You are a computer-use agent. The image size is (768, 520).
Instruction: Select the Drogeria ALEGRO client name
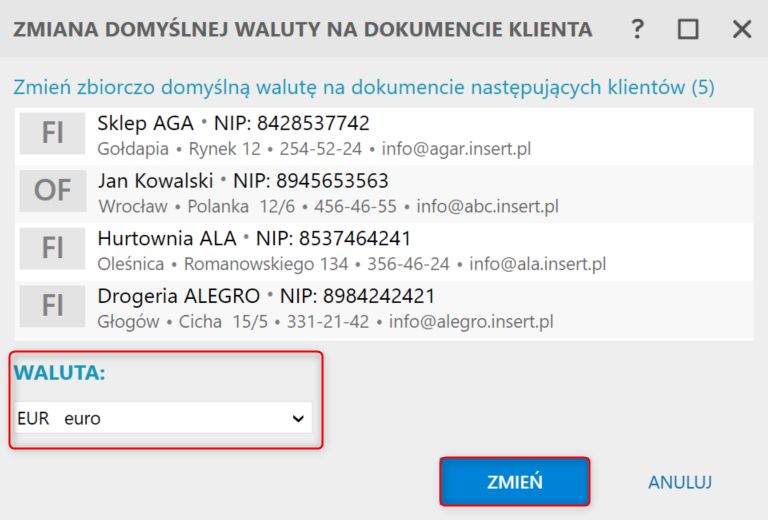tap(179, 297)
